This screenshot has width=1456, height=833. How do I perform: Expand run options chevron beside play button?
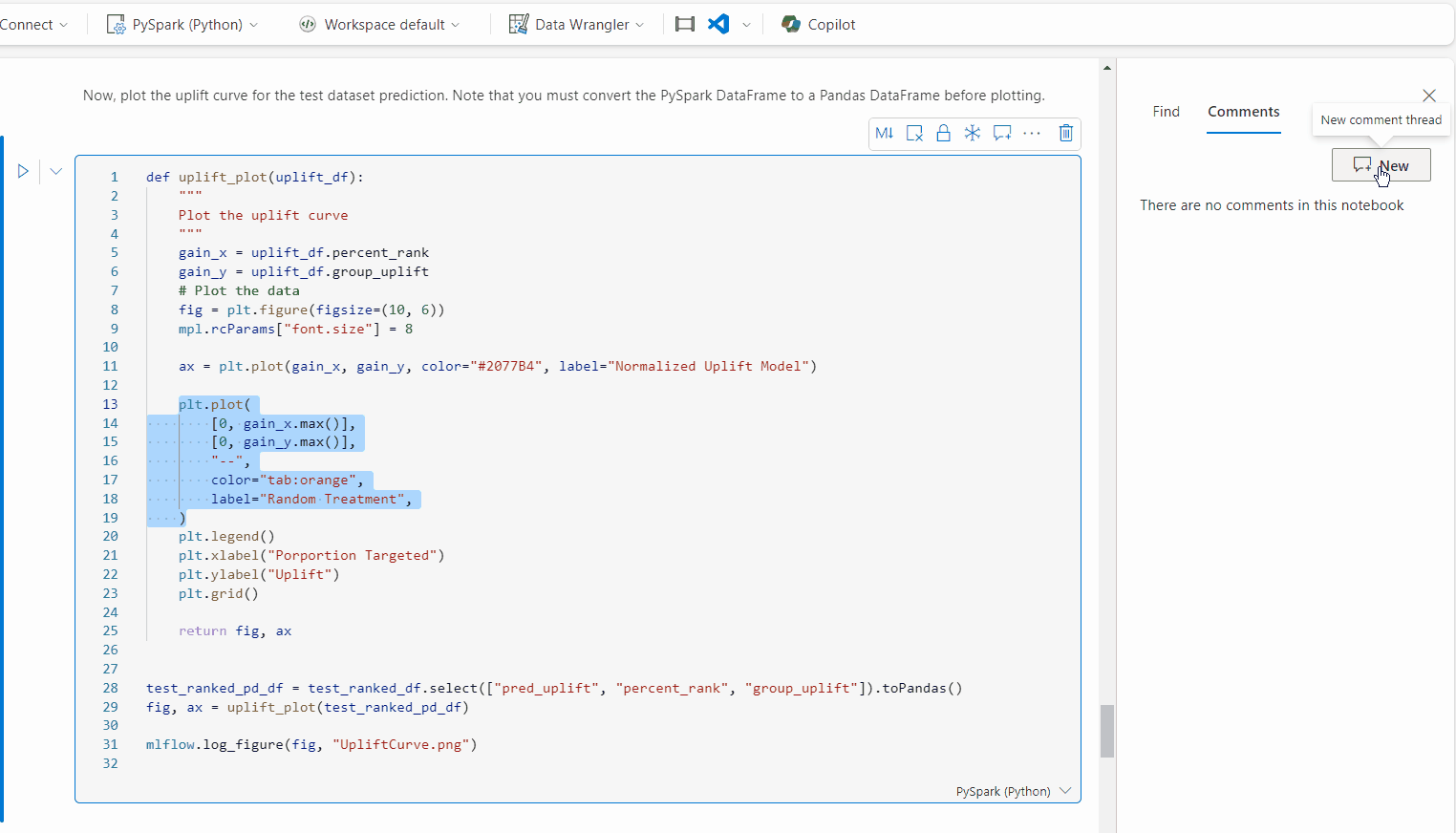pyautogui.click(x=55, y=171)
